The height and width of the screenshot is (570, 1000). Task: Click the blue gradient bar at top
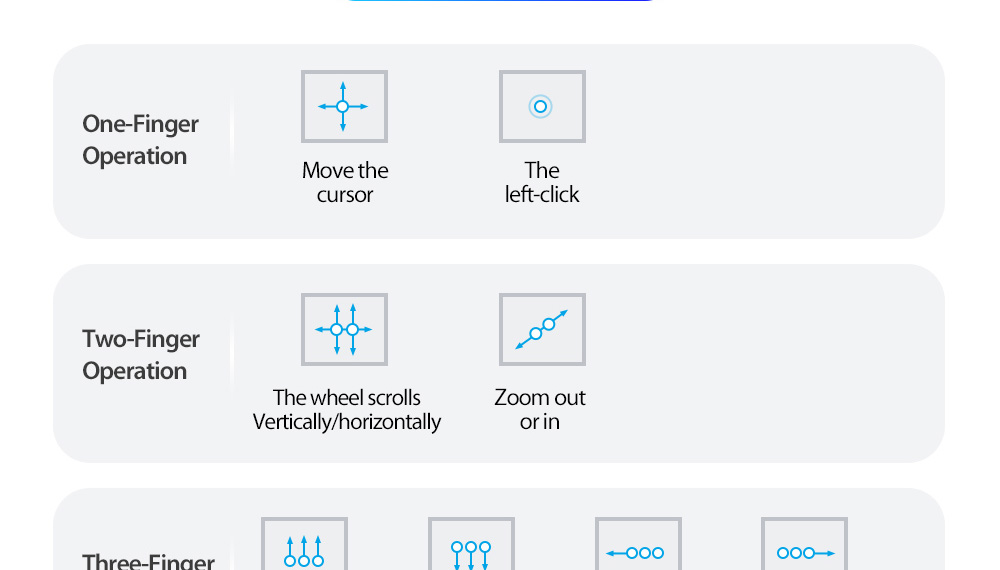[x=500, y=1]
